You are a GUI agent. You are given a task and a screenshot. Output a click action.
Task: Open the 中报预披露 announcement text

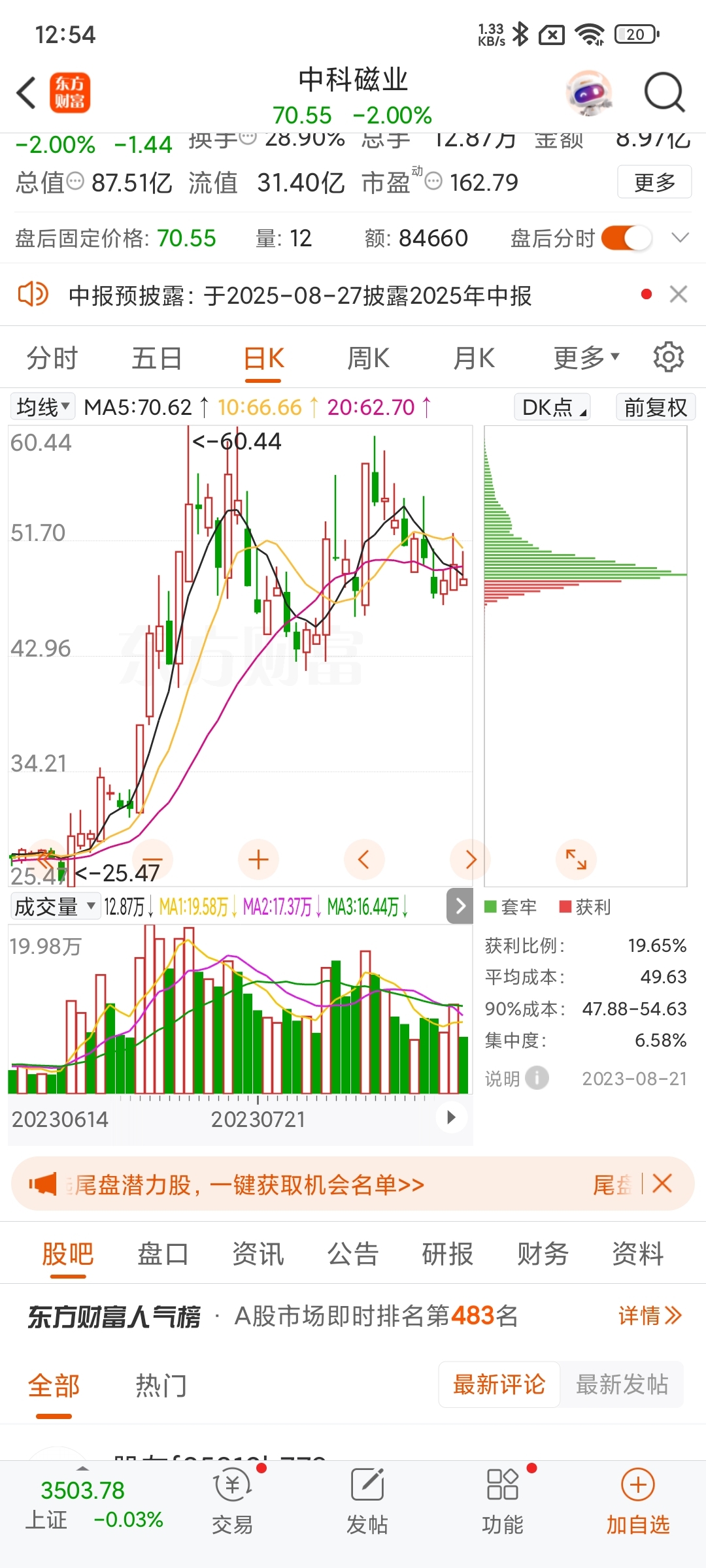point(300,295)
